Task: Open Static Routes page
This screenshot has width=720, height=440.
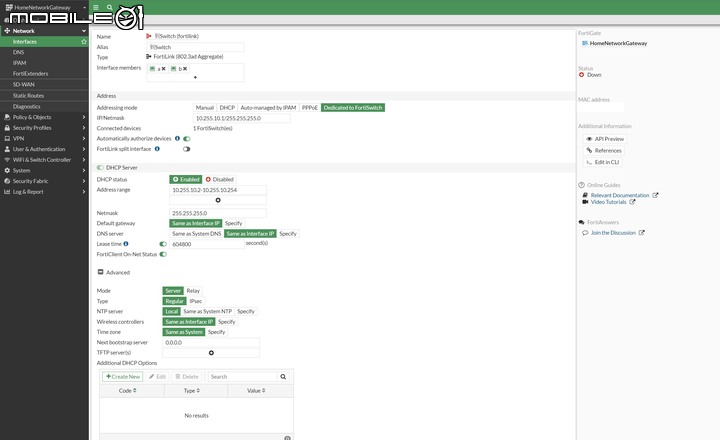Action: point(44,96)
